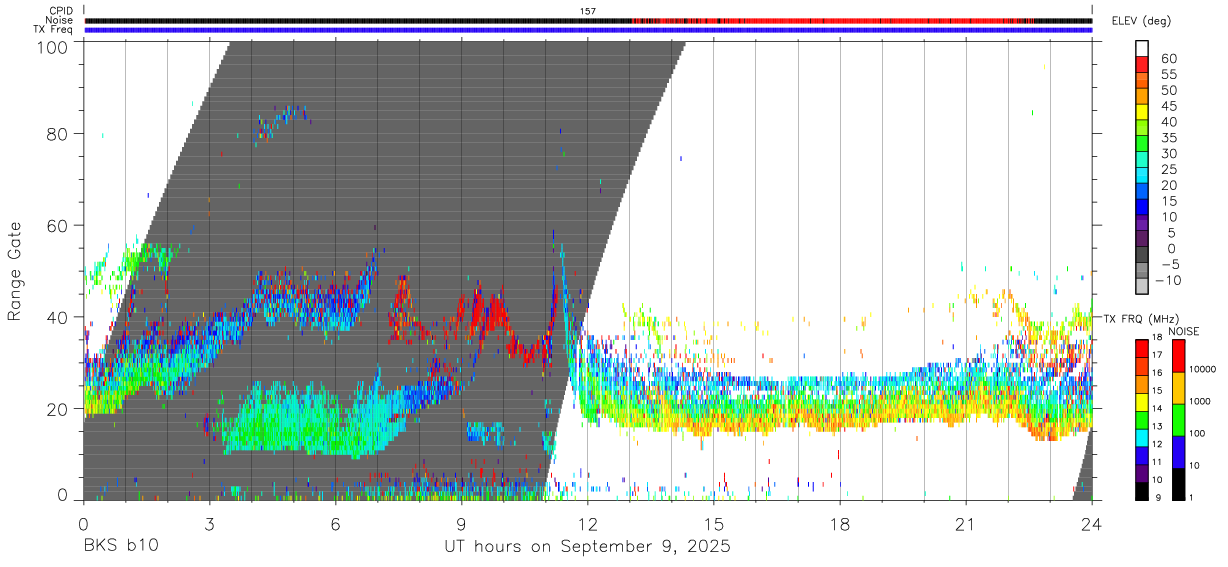
Task: Click the 14 label on TX FRQ colorbar
Action: (1158, 409)
